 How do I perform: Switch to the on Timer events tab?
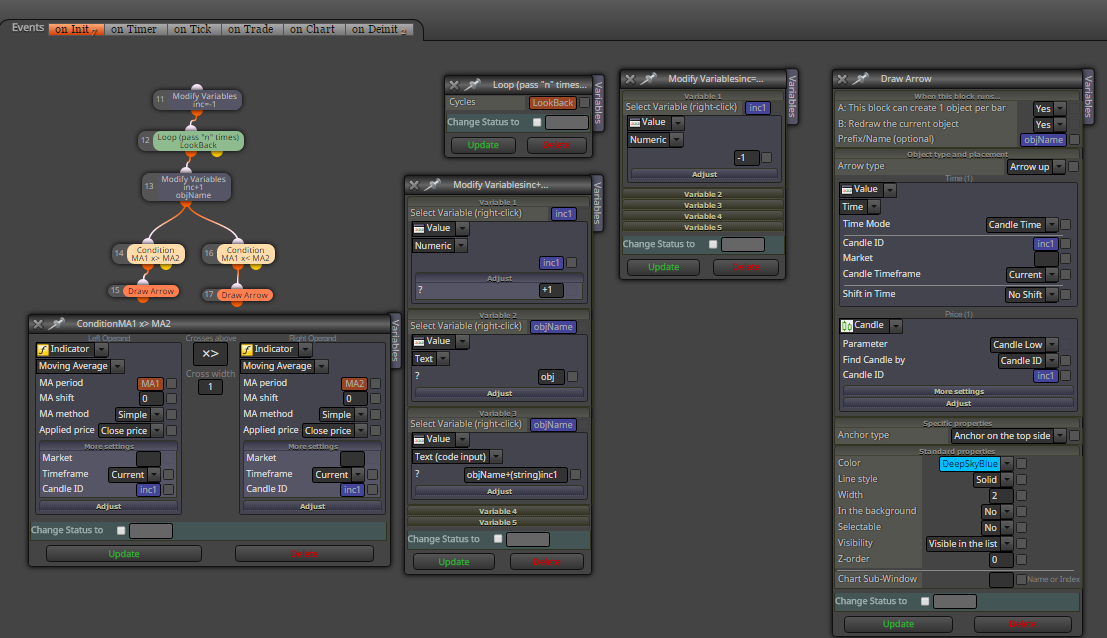pyautogui.click(x=134, y=29)
